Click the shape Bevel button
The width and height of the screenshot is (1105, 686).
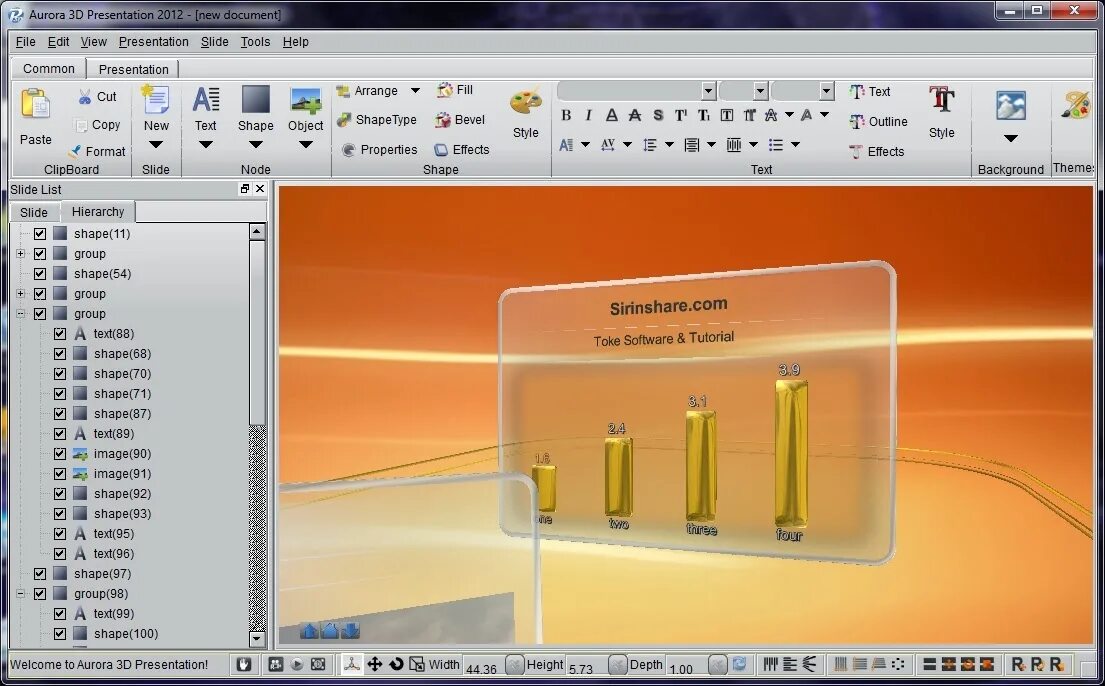tap(459, 120)
